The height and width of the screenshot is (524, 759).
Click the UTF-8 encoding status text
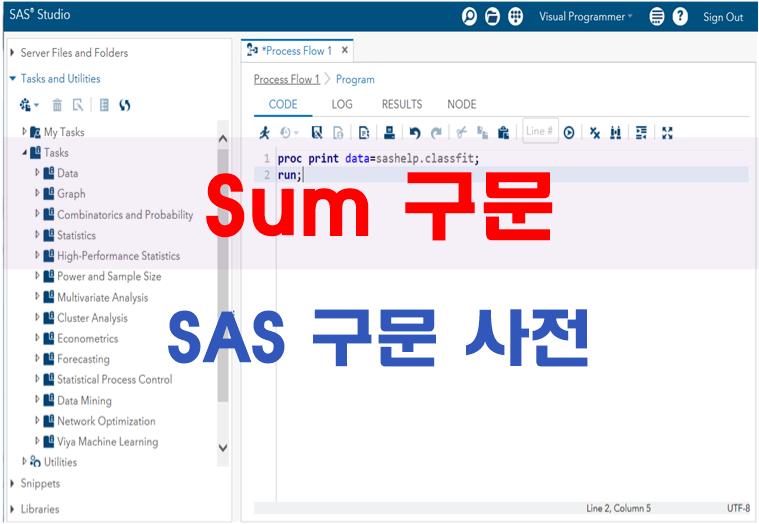pyautogui.click(x=738, y=508)
